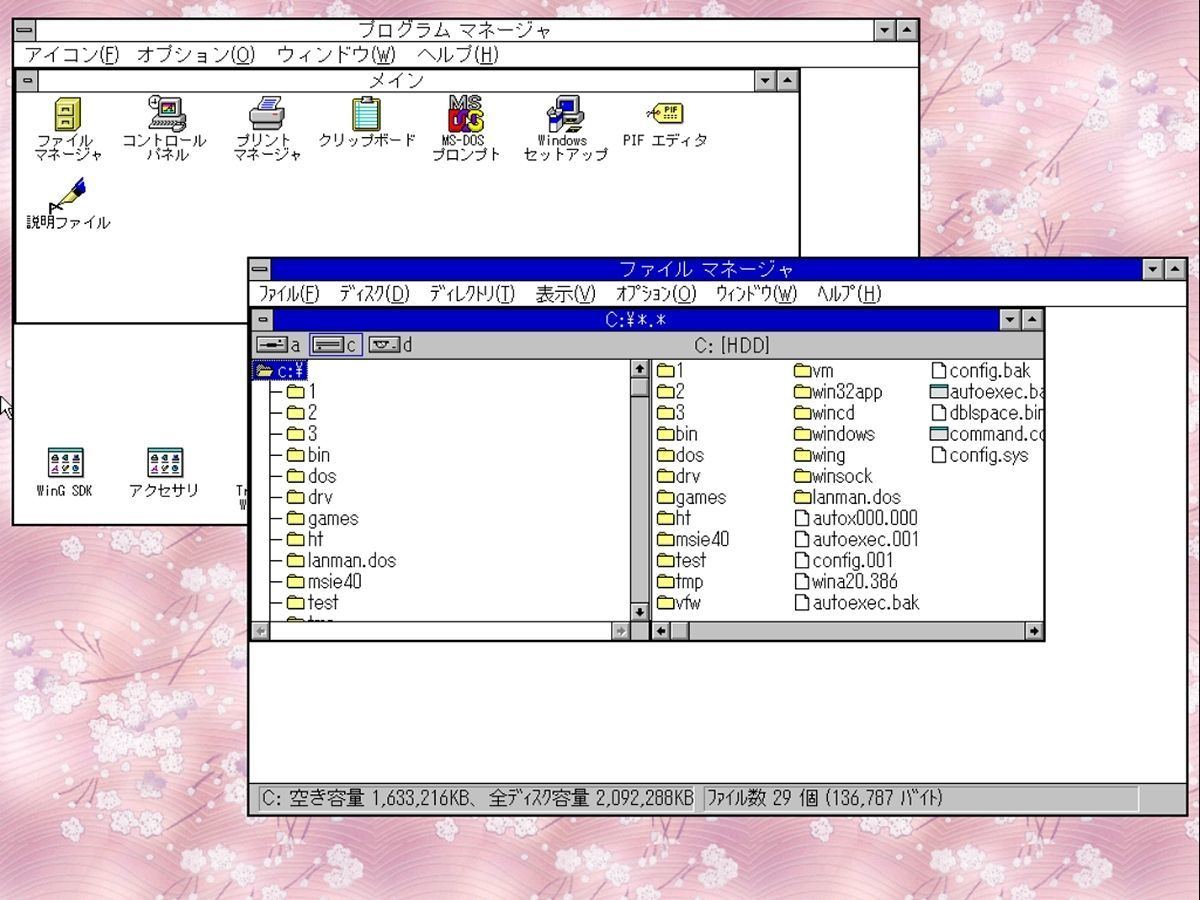Viewport: 1200px width, 900px height.
Task: Select the test folder in directory tree
Action: click(312, 602)
